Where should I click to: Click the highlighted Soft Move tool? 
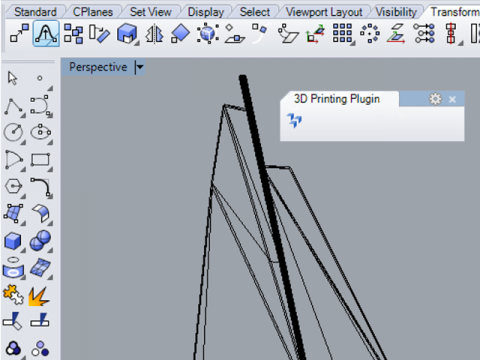(46, 33)
